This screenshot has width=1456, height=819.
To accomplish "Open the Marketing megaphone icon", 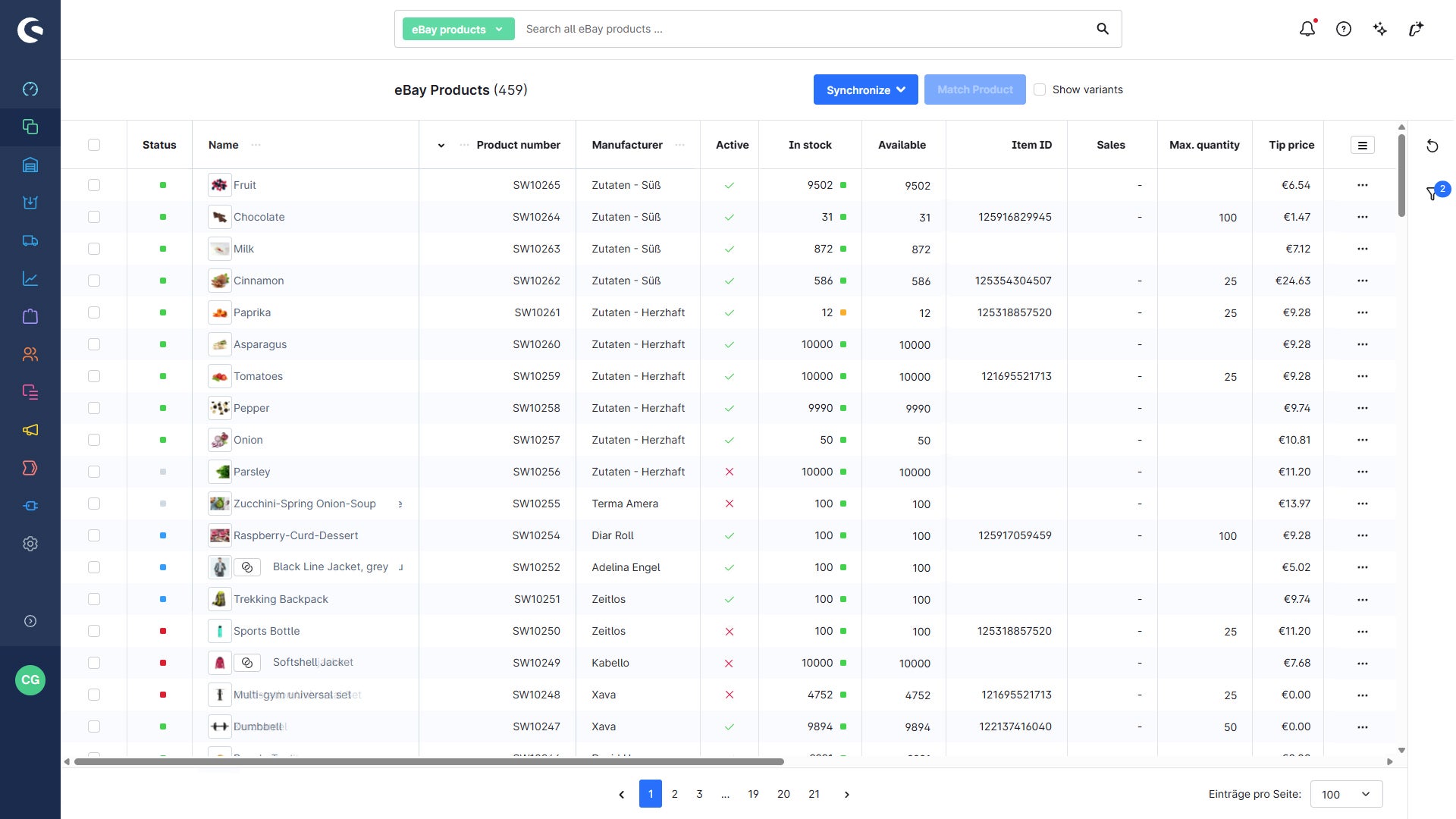I will click(x=30, y=430).
